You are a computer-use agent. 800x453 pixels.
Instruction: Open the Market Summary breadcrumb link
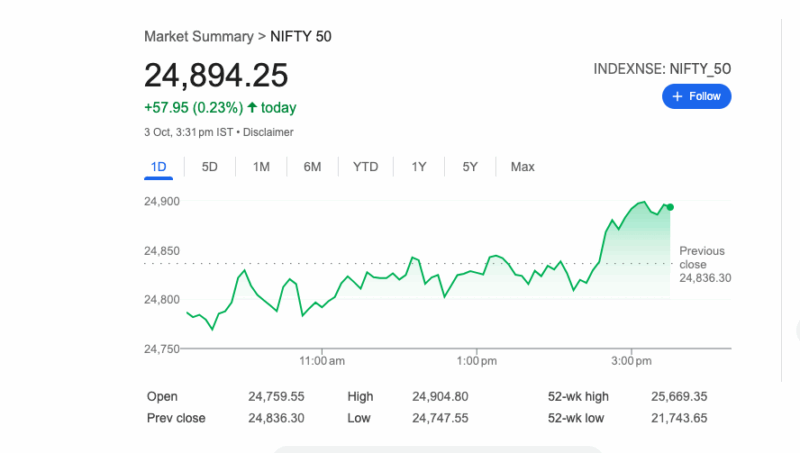(199, 36)
